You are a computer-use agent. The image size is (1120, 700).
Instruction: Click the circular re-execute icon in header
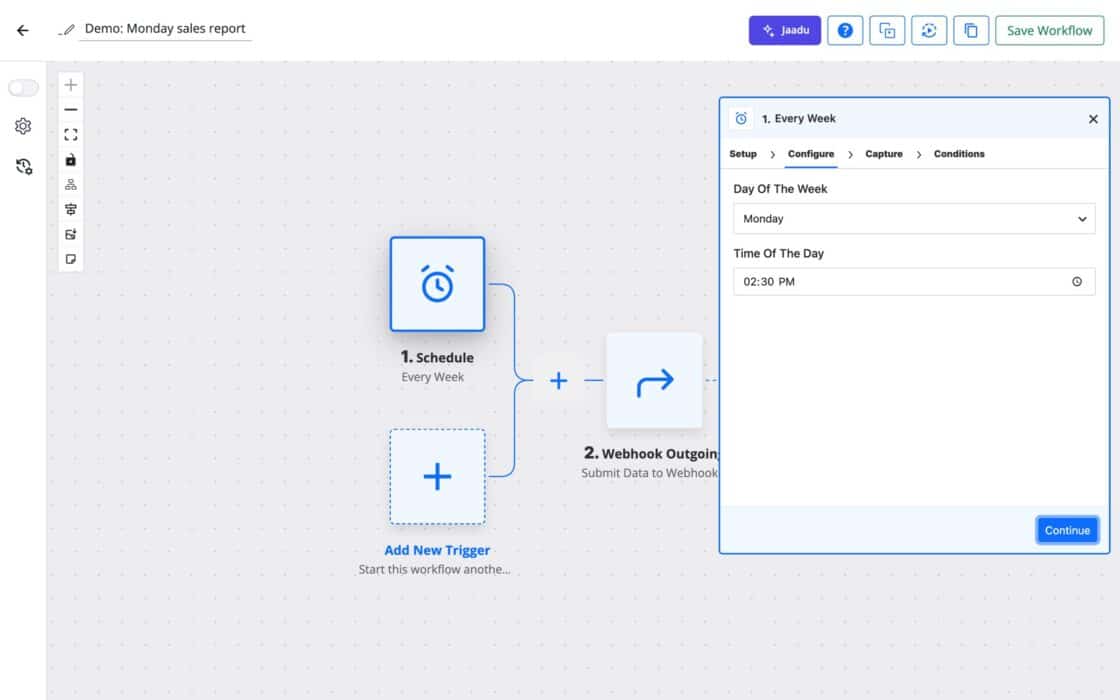[x=929, y=30]
